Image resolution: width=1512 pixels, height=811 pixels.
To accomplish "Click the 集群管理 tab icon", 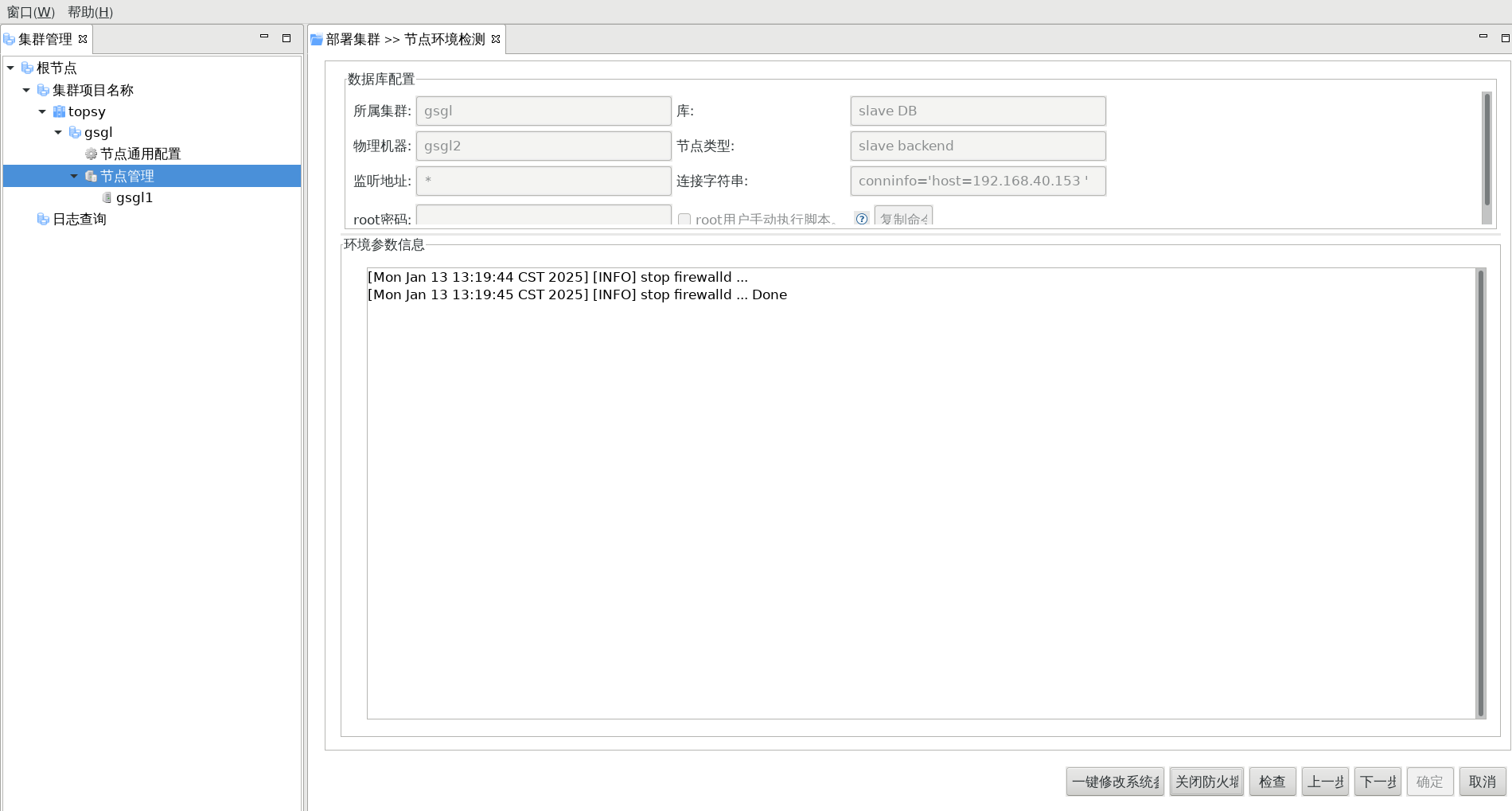I will 10,39.
